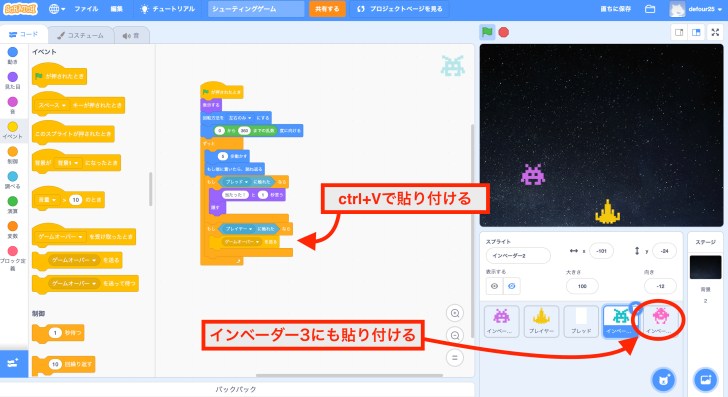Viewport: 728px width, 397px height.
Task: Click the 10 回繰り返す block
Action: pos(64,364)
